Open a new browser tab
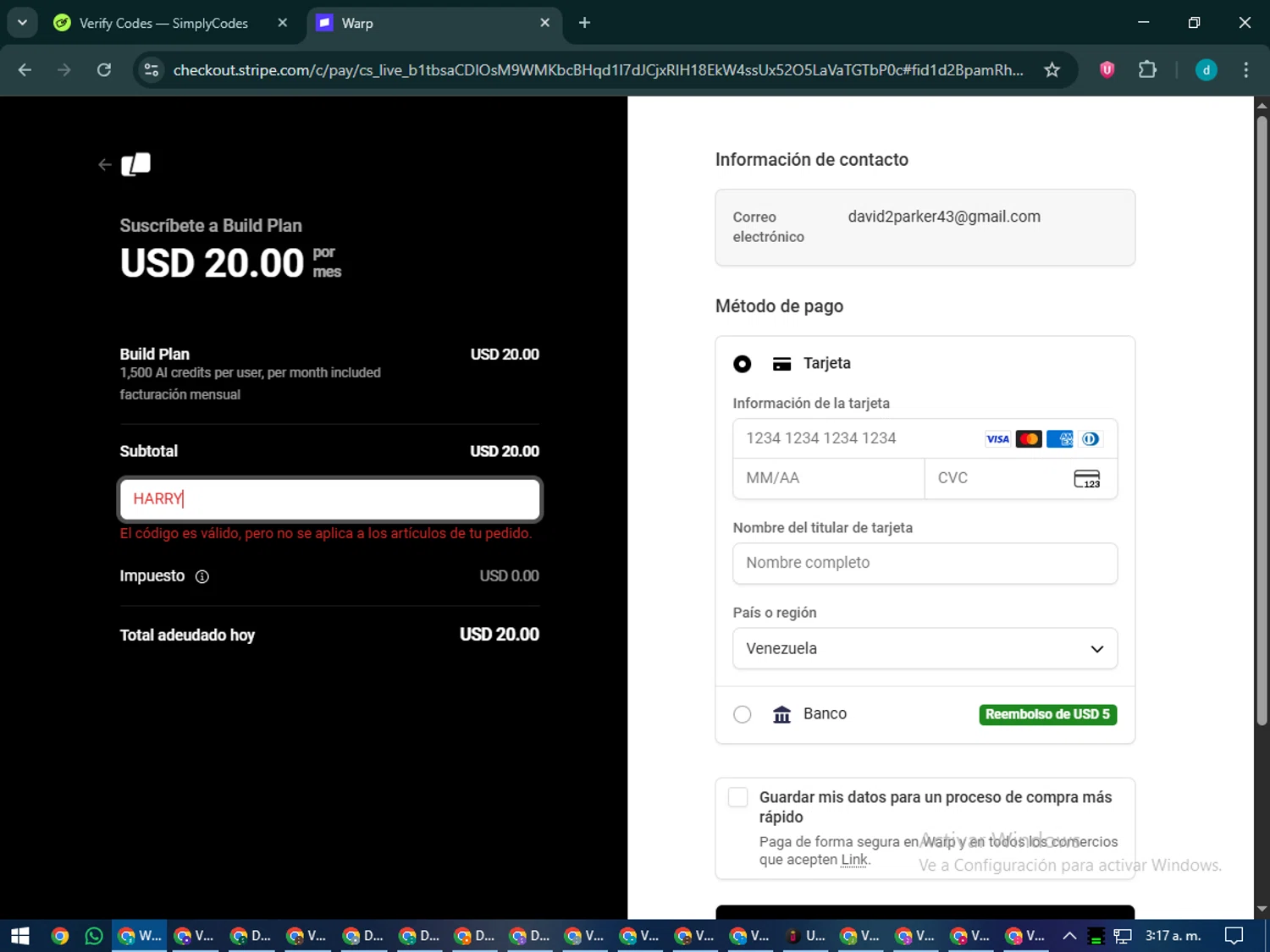Viewport: 1270px width, 952px height. [x=584, y=23]
